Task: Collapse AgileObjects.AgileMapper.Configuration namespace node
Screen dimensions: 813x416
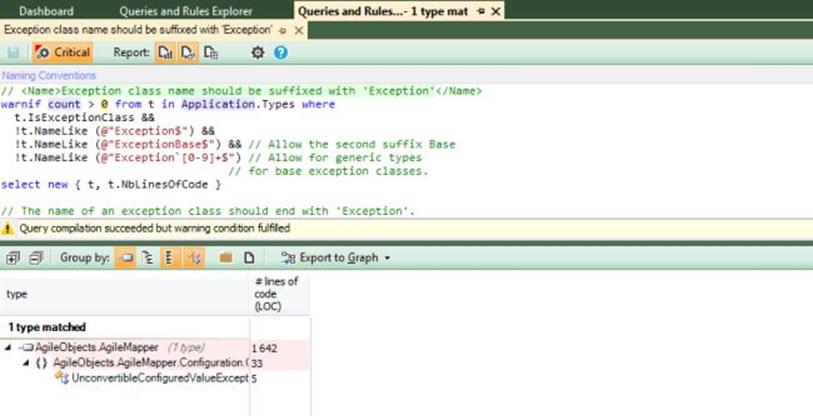Action: (25, 363)
